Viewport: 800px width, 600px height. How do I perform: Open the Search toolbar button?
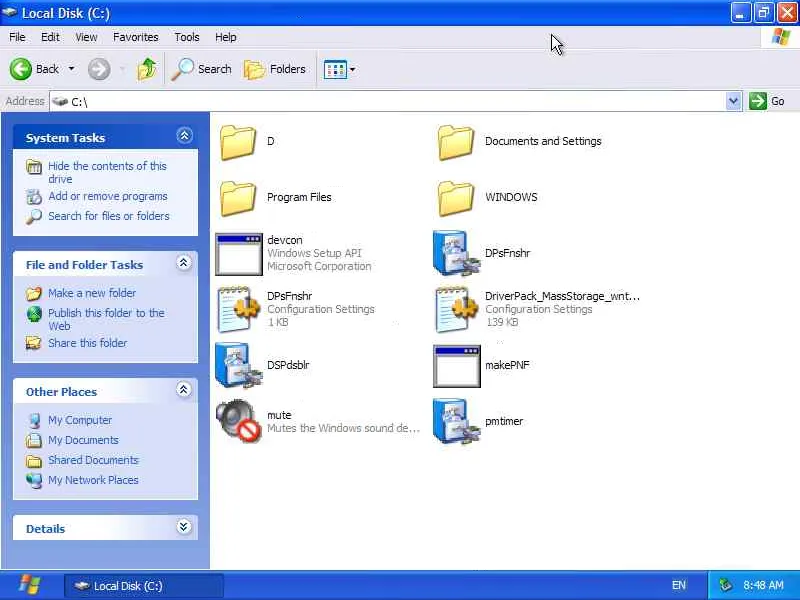[201, 69]
